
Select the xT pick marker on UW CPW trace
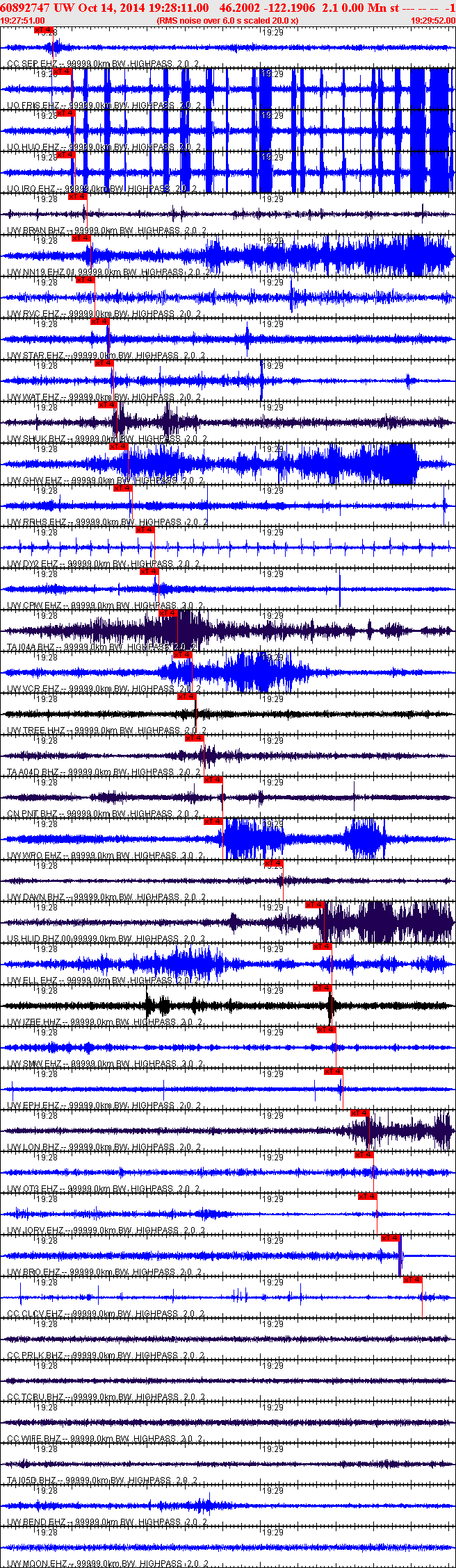149,572
